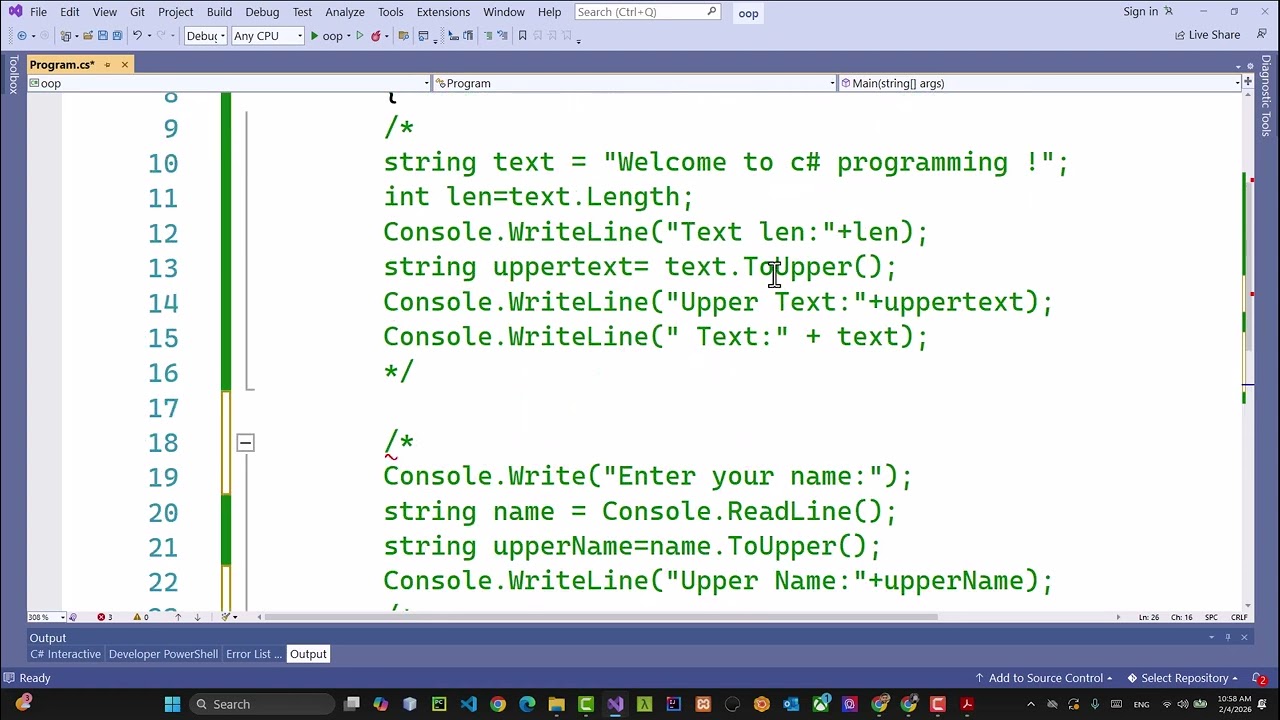This screenshot has height=720, width=1280.
Task: Switch to the Error List tab
Action: [253, 654]
